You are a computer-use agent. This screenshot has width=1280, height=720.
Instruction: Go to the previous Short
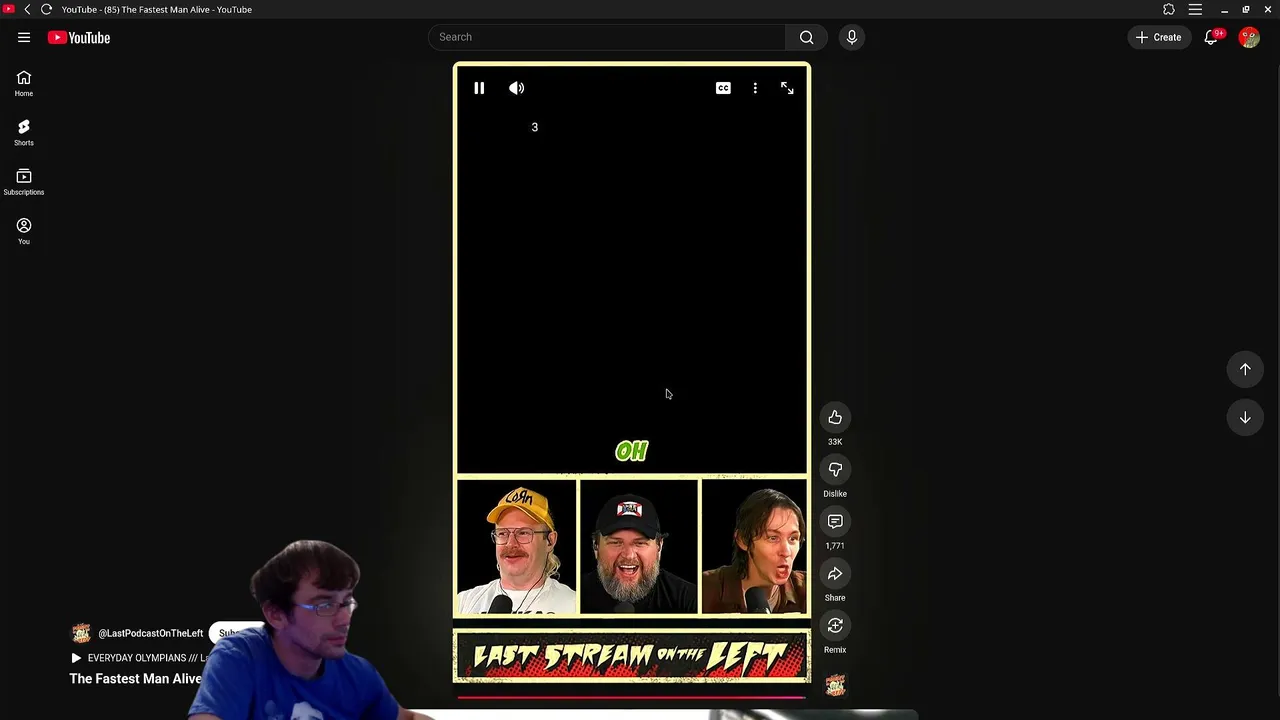1245,369
